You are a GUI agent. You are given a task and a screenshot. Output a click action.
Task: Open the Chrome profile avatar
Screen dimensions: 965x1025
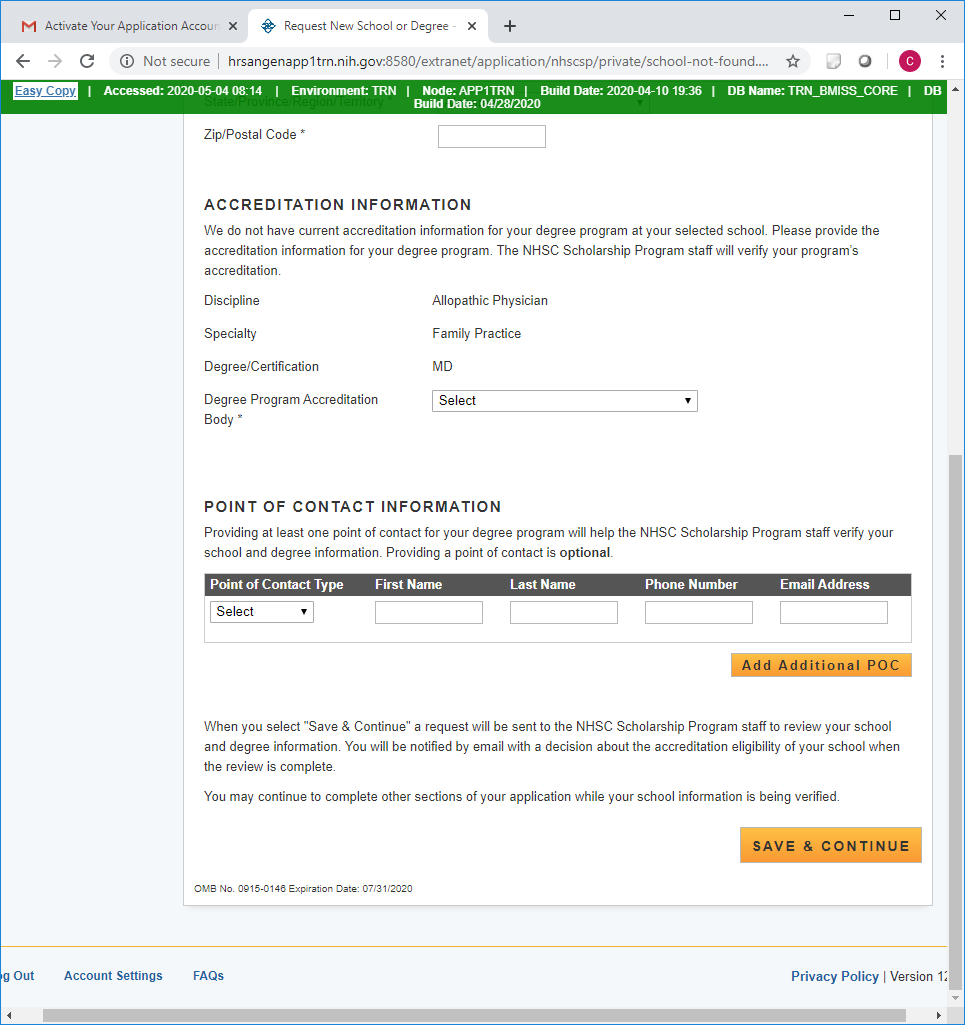point(909,61)
